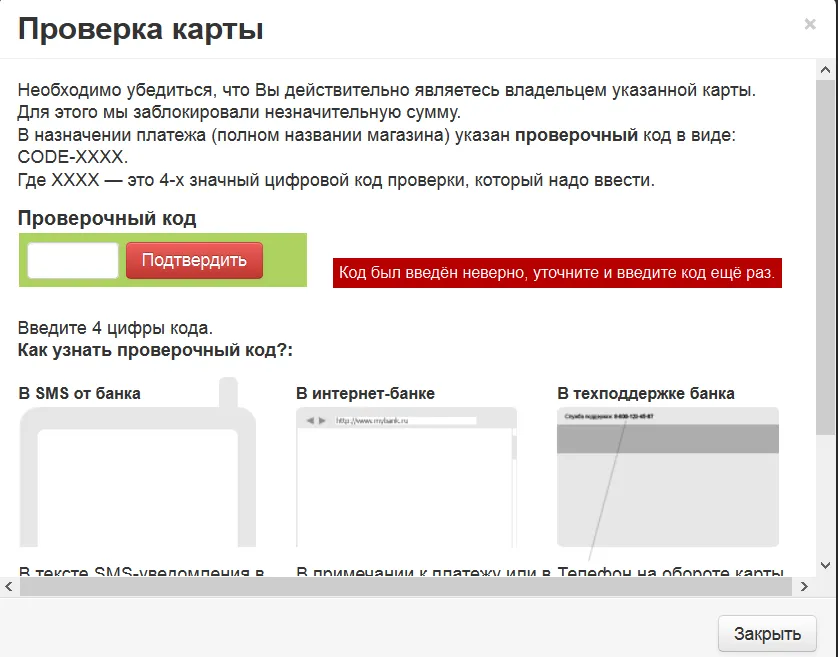Click back arrow in browser illustration

click(x=310, y=421)
